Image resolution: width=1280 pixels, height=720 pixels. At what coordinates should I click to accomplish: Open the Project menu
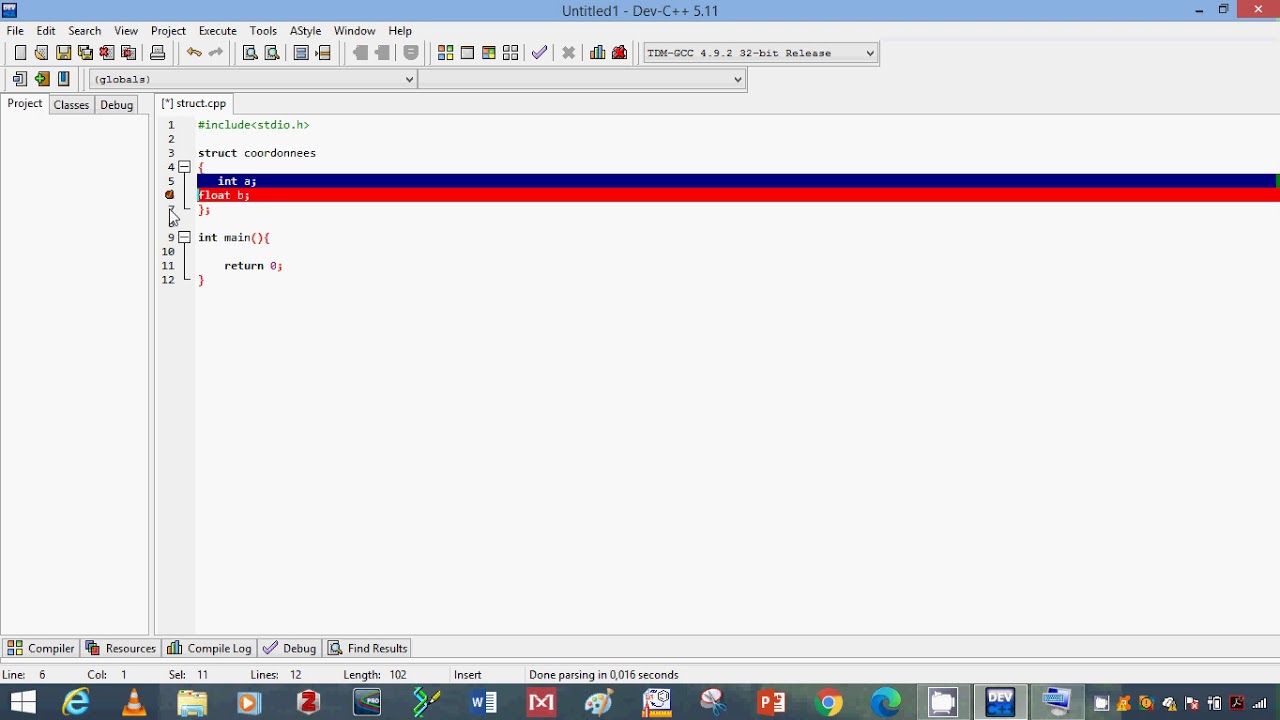coord(168,31)
